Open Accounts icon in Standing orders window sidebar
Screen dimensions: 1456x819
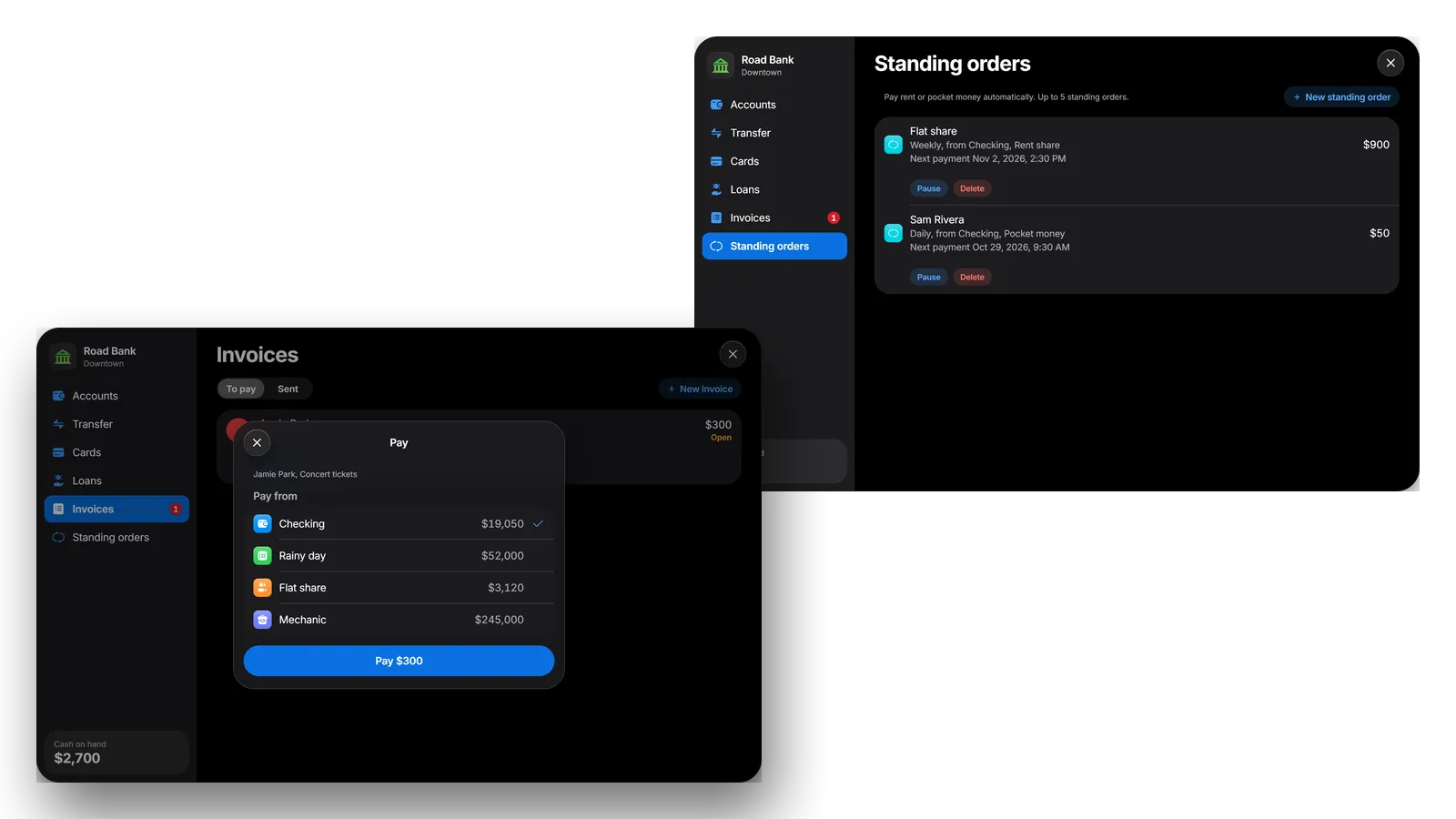[x=716, y=105]
